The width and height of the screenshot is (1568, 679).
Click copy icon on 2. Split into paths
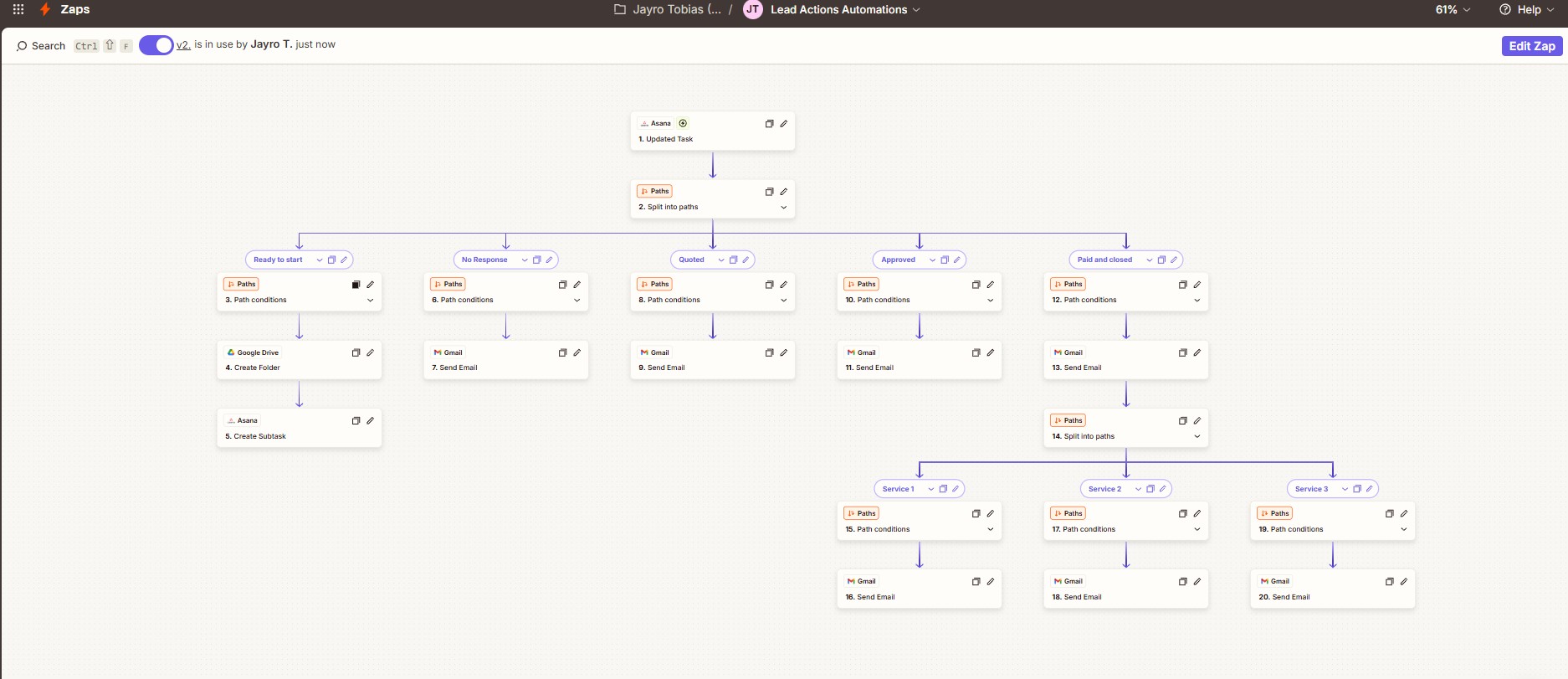pos(769,192)
